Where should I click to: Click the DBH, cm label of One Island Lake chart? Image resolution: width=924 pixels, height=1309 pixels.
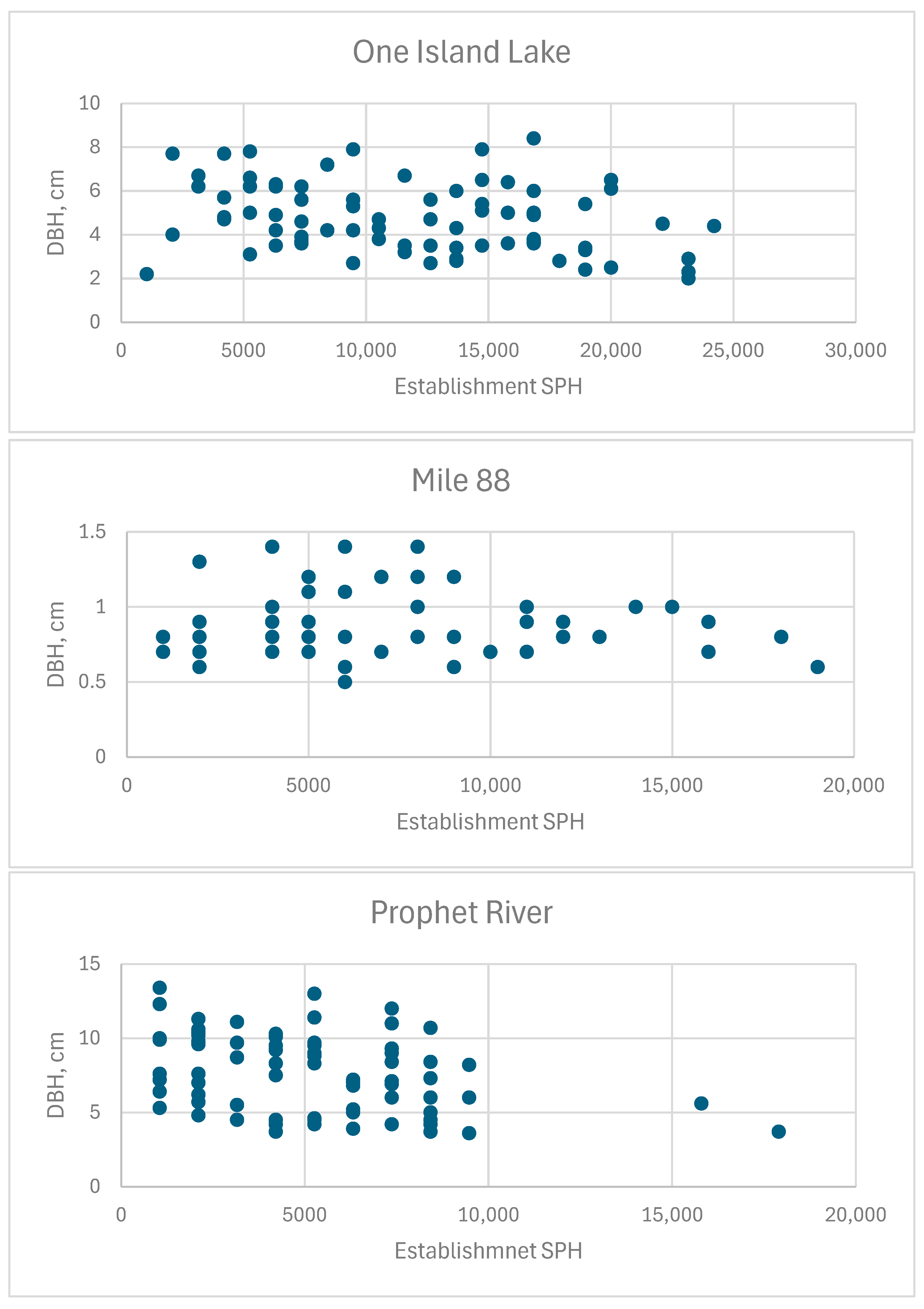pyautogui.click(x=56, y=212)
